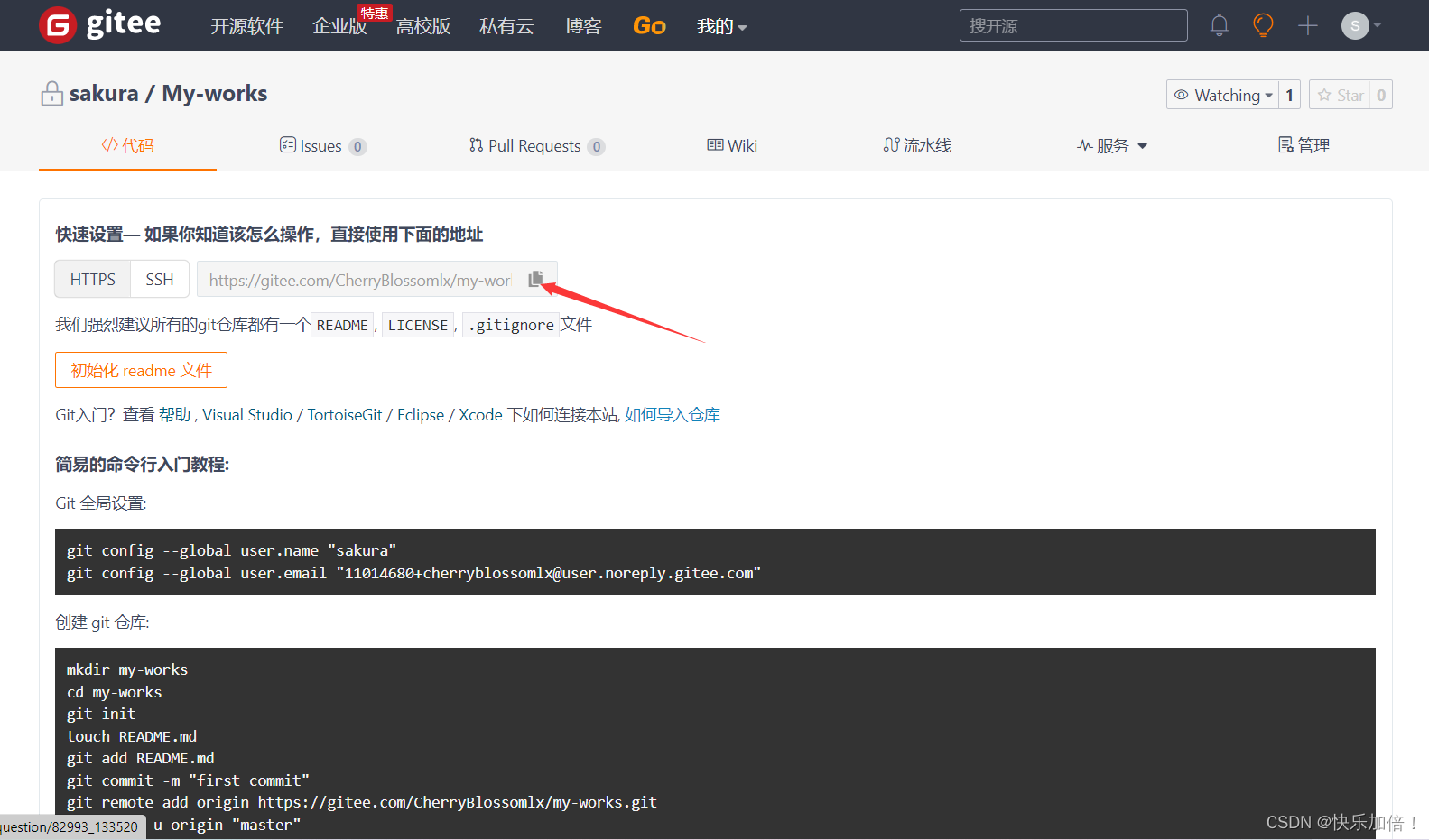
Task: Open the 流水线 tab
Action: click(x=917, y=145)
